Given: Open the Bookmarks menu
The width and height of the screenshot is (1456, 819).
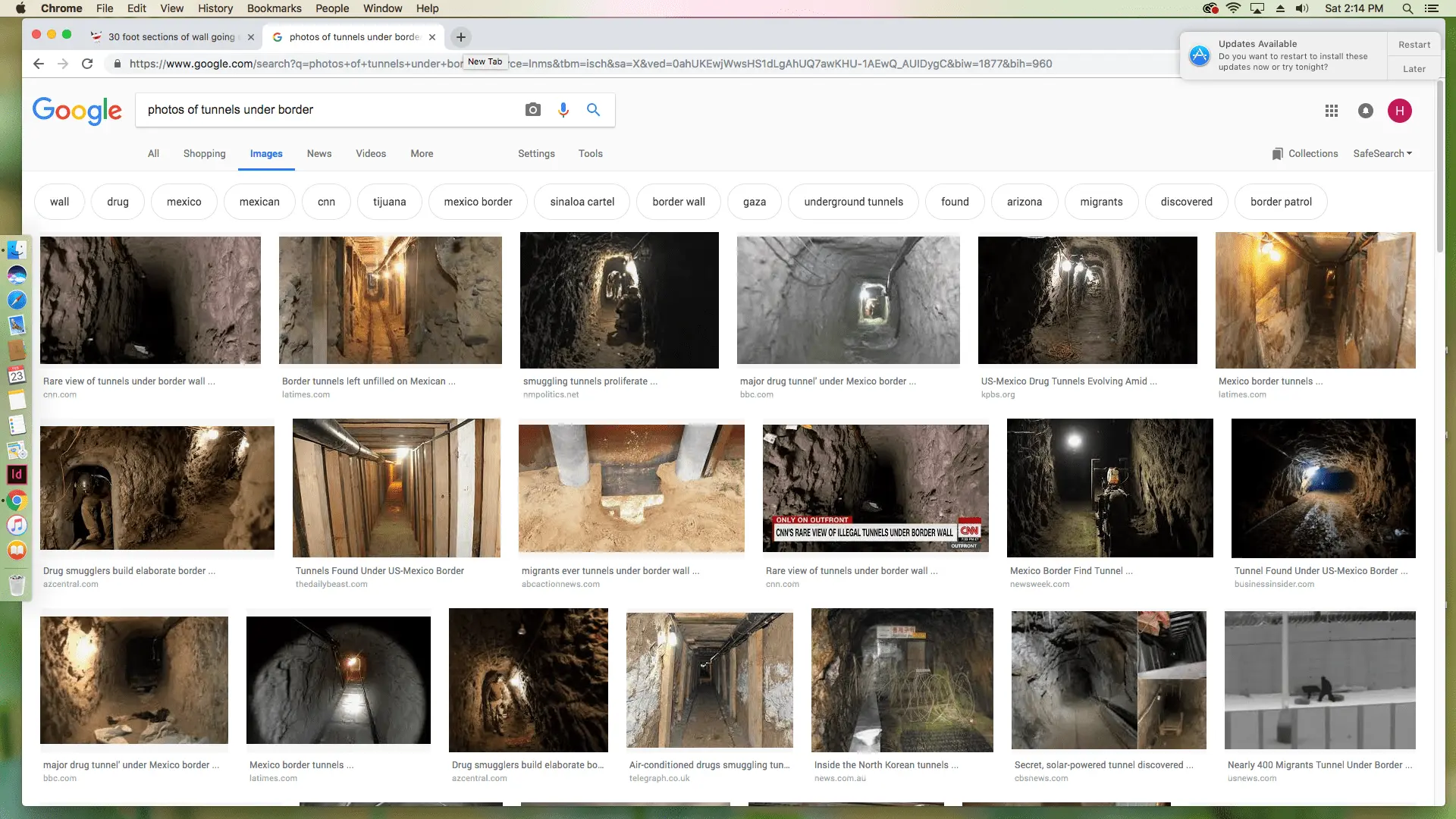Looking at the screenshot, I should click(274, 8).
